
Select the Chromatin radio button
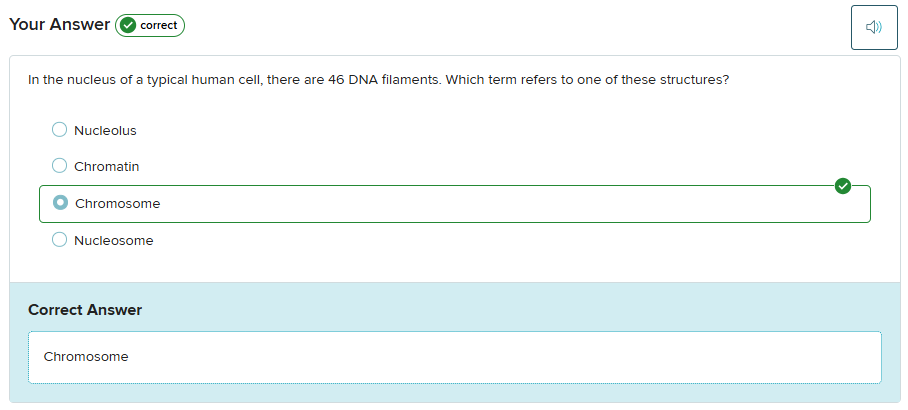59,166
